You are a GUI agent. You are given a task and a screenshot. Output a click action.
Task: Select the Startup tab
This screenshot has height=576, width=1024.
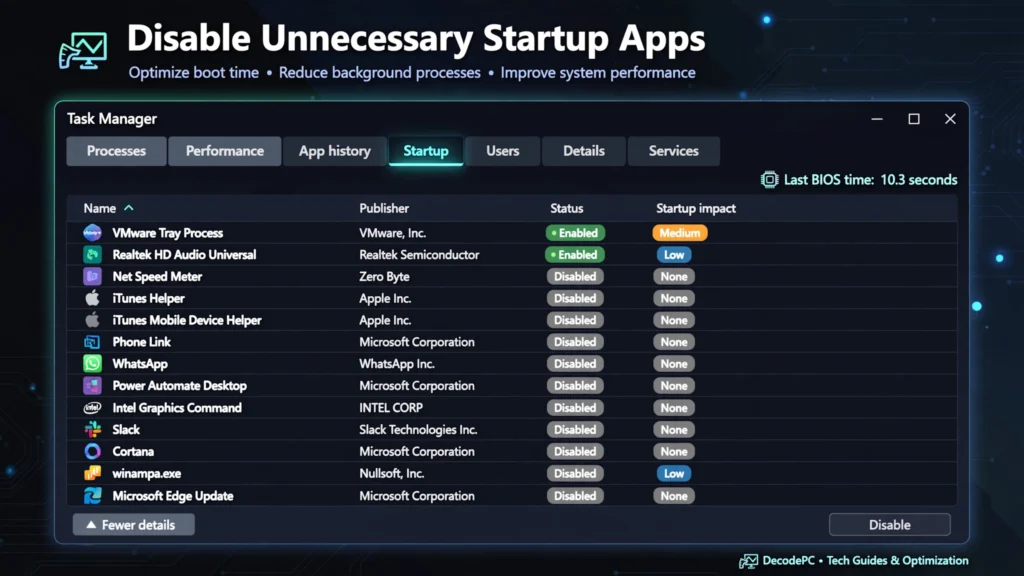click(426, 151)
